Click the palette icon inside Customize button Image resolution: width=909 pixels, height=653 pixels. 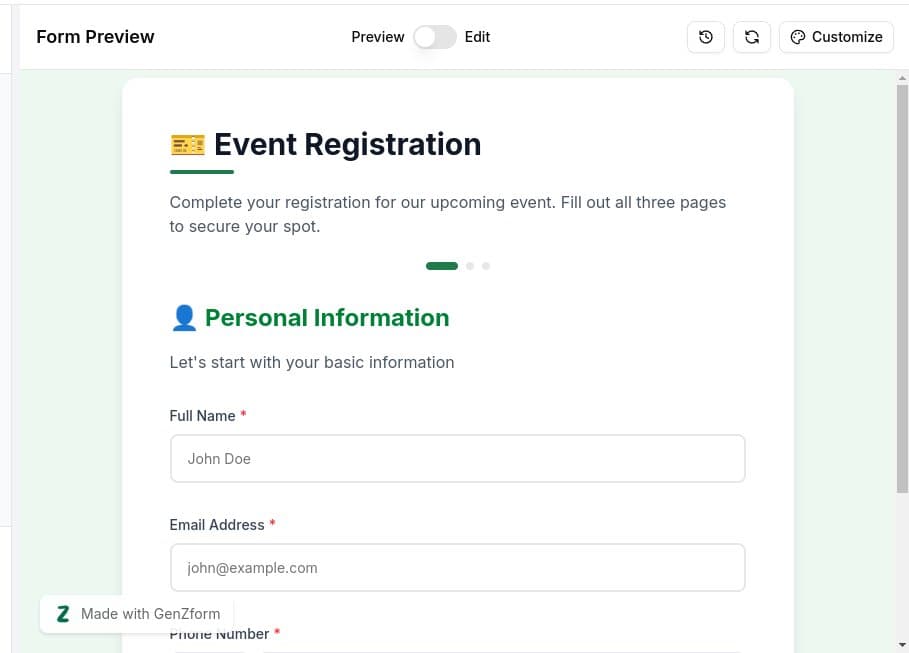[x=797, y=37]
